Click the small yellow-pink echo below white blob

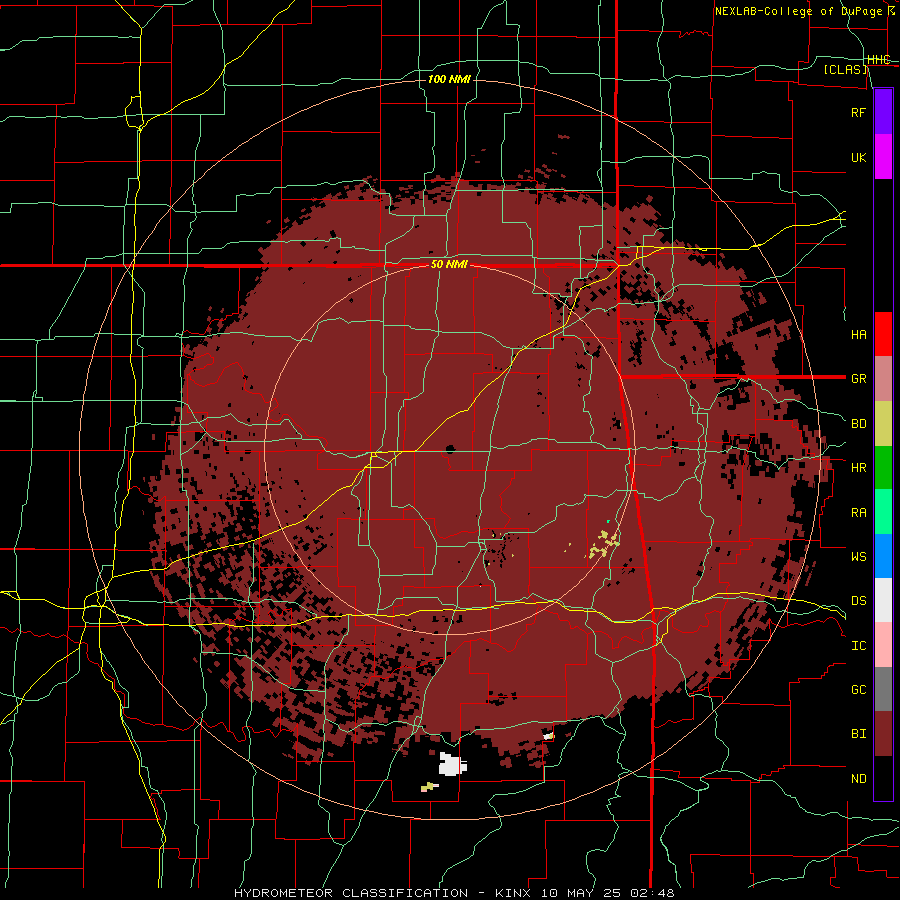pyautogui.click(x=429, y=786)
